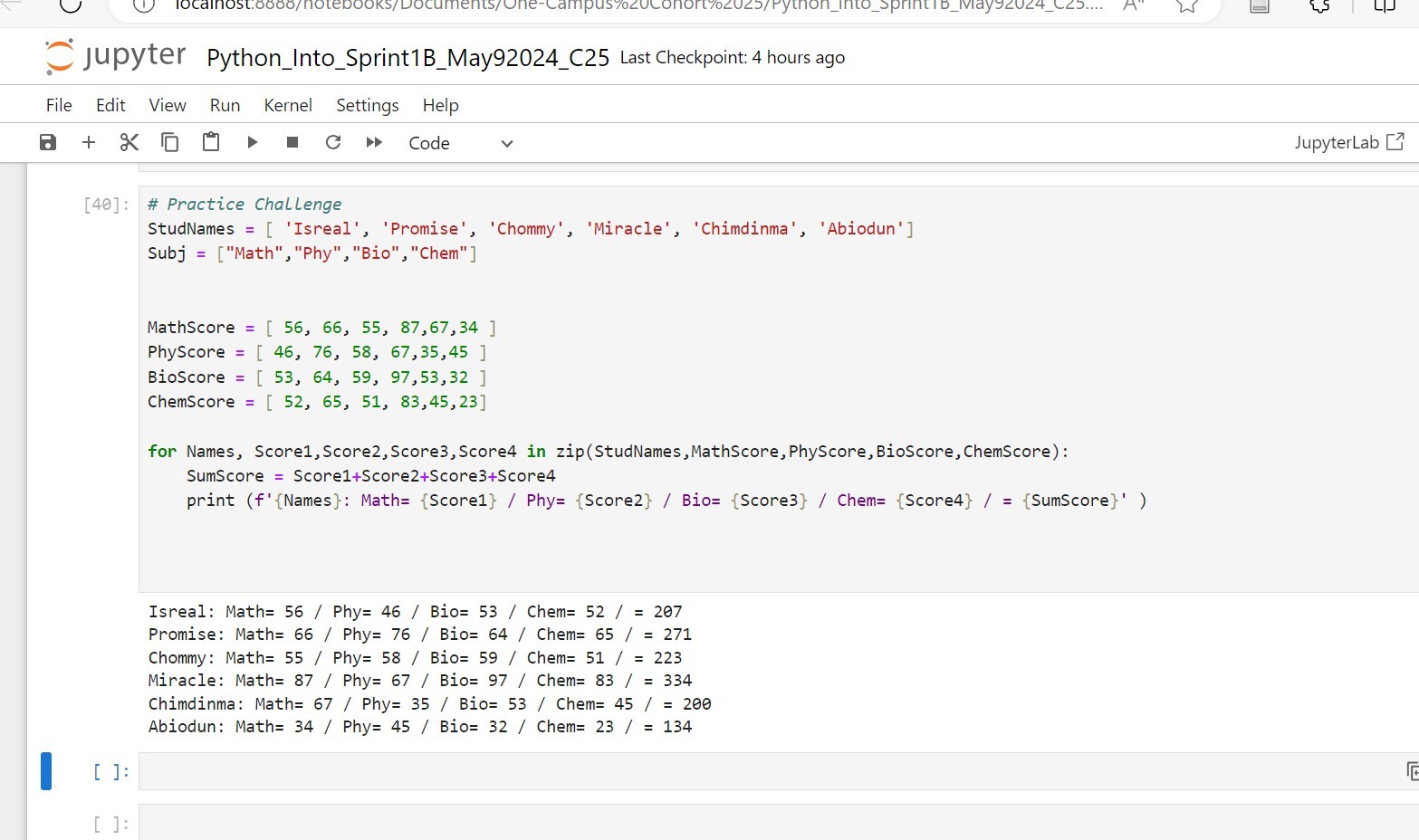The width and height of the screenshot is (1419, 840).
Task: Open the Kernel menu
Action: pyautogui.click(x=288, y=105)
